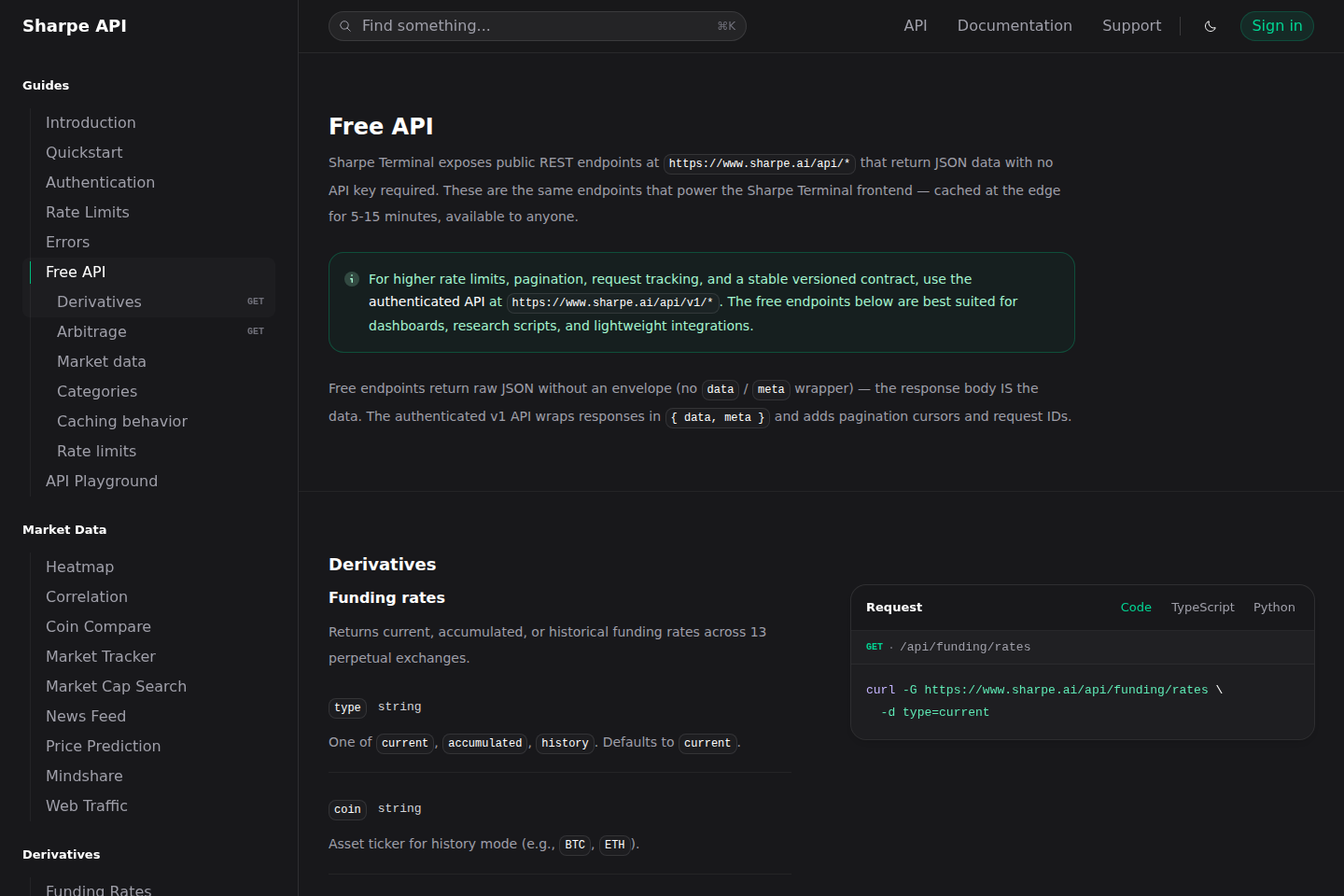This screenshot has width=1344, height=896.
Task: Open Market Cap Search in the sidebar
Action: pyautogui.click(x=116, y=686)
